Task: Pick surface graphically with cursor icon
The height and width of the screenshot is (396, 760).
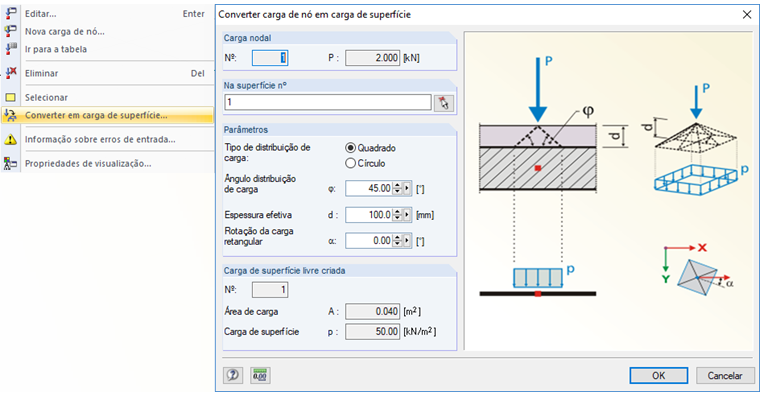Action: tap(444, 103)
